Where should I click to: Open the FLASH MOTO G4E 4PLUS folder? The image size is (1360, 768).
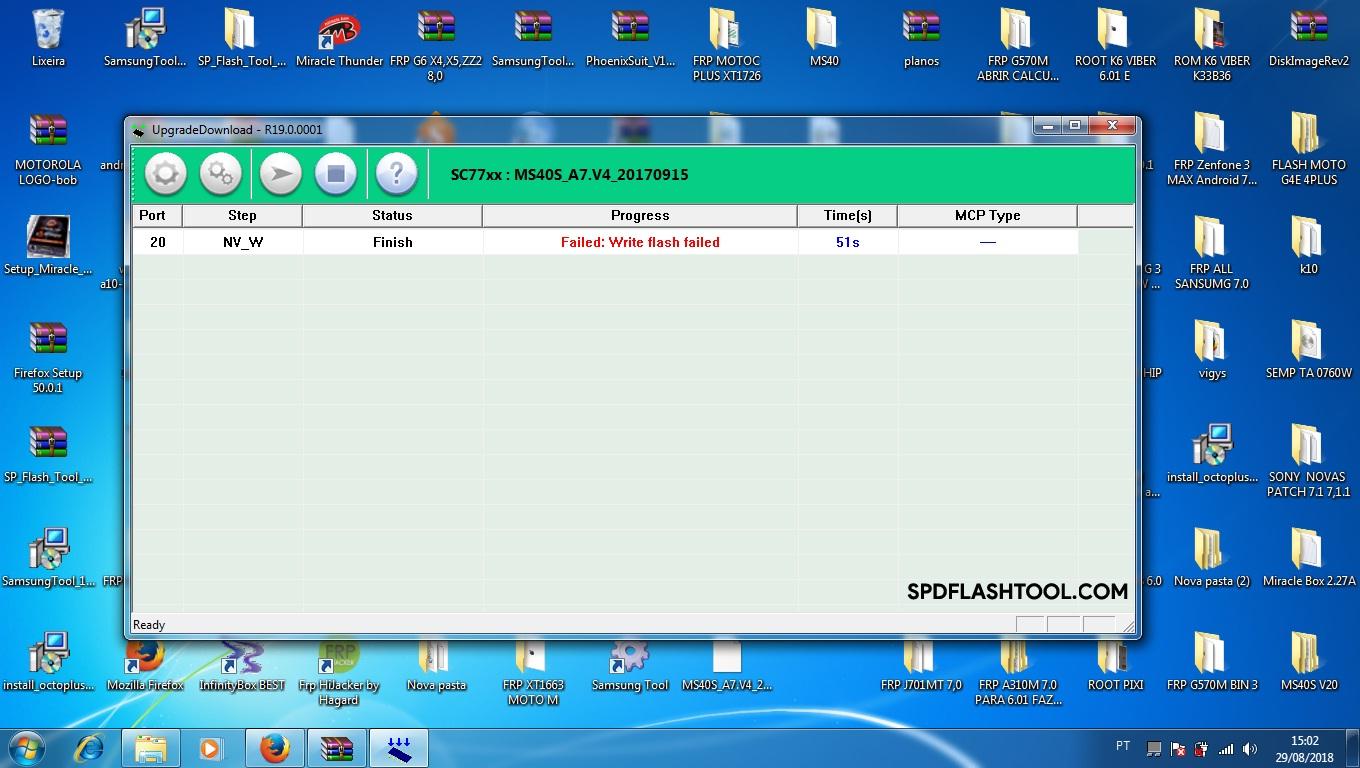(x=1309, y=150)
